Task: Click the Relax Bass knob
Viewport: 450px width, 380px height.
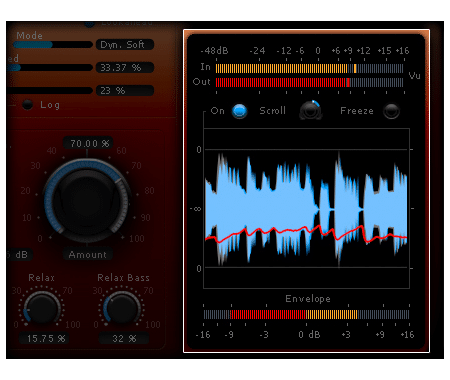Action: 121,308
